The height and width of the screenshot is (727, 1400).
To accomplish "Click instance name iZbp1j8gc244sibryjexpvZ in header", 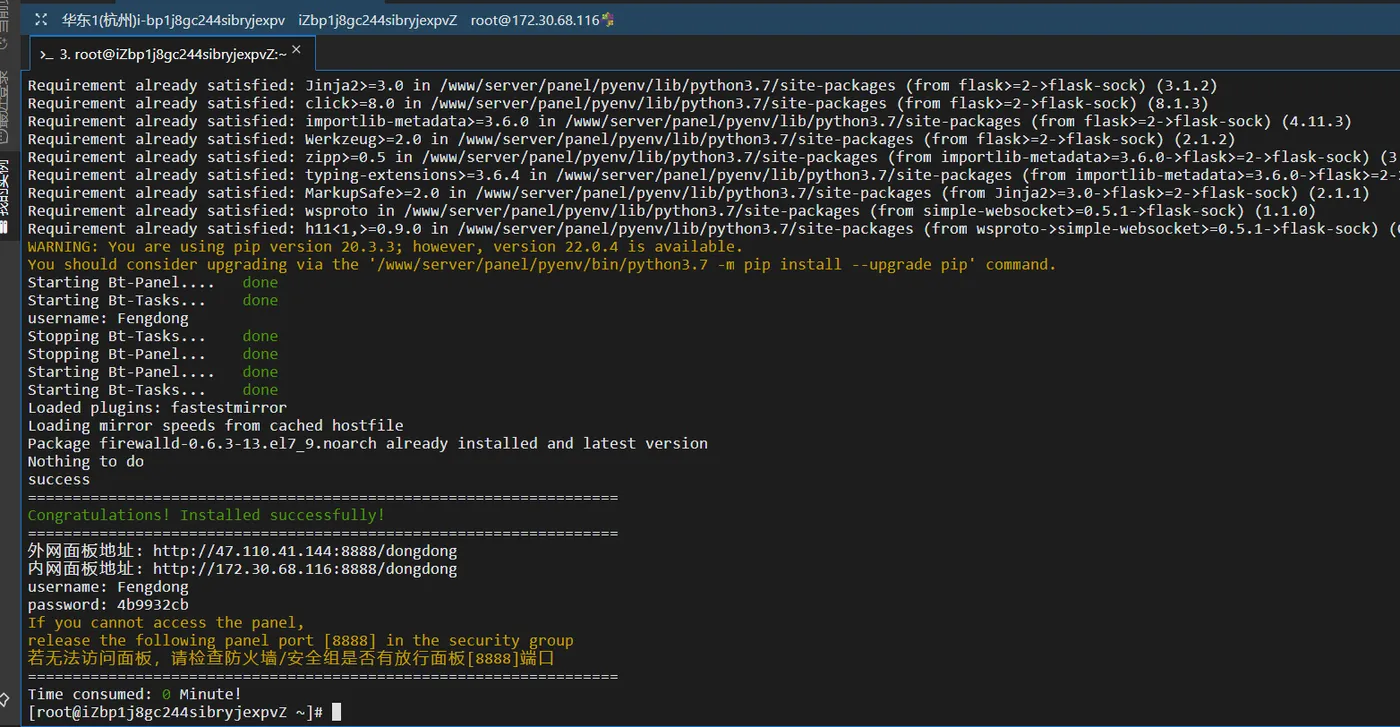I will (x=377, y=20).
